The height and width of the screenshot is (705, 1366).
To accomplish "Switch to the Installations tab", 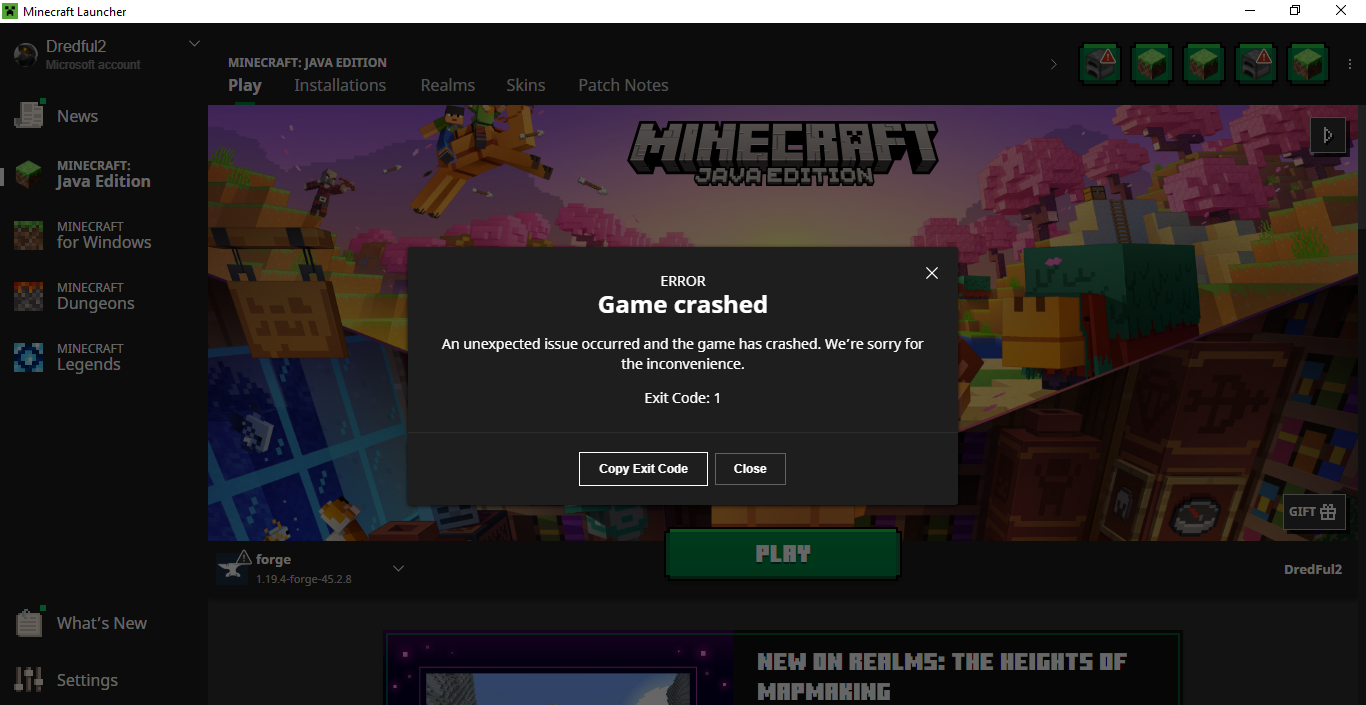I will tap(340, 85).
